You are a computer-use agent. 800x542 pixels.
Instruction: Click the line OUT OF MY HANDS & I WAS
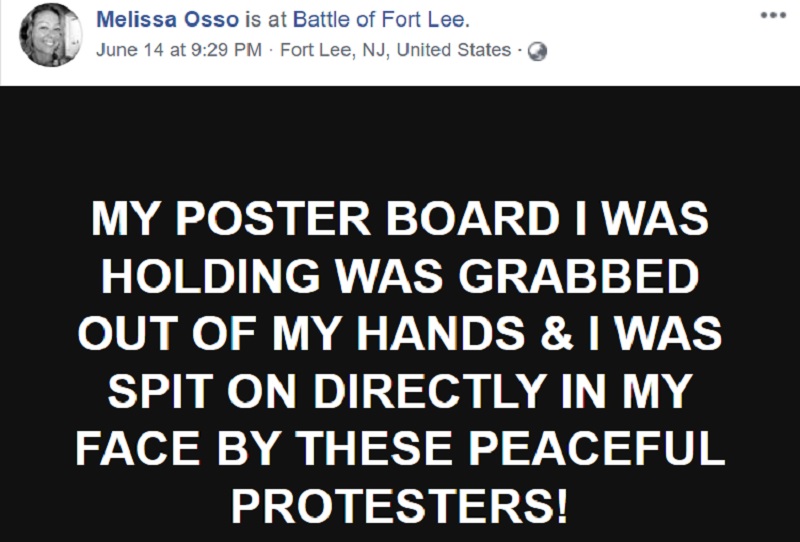(400, 333)
